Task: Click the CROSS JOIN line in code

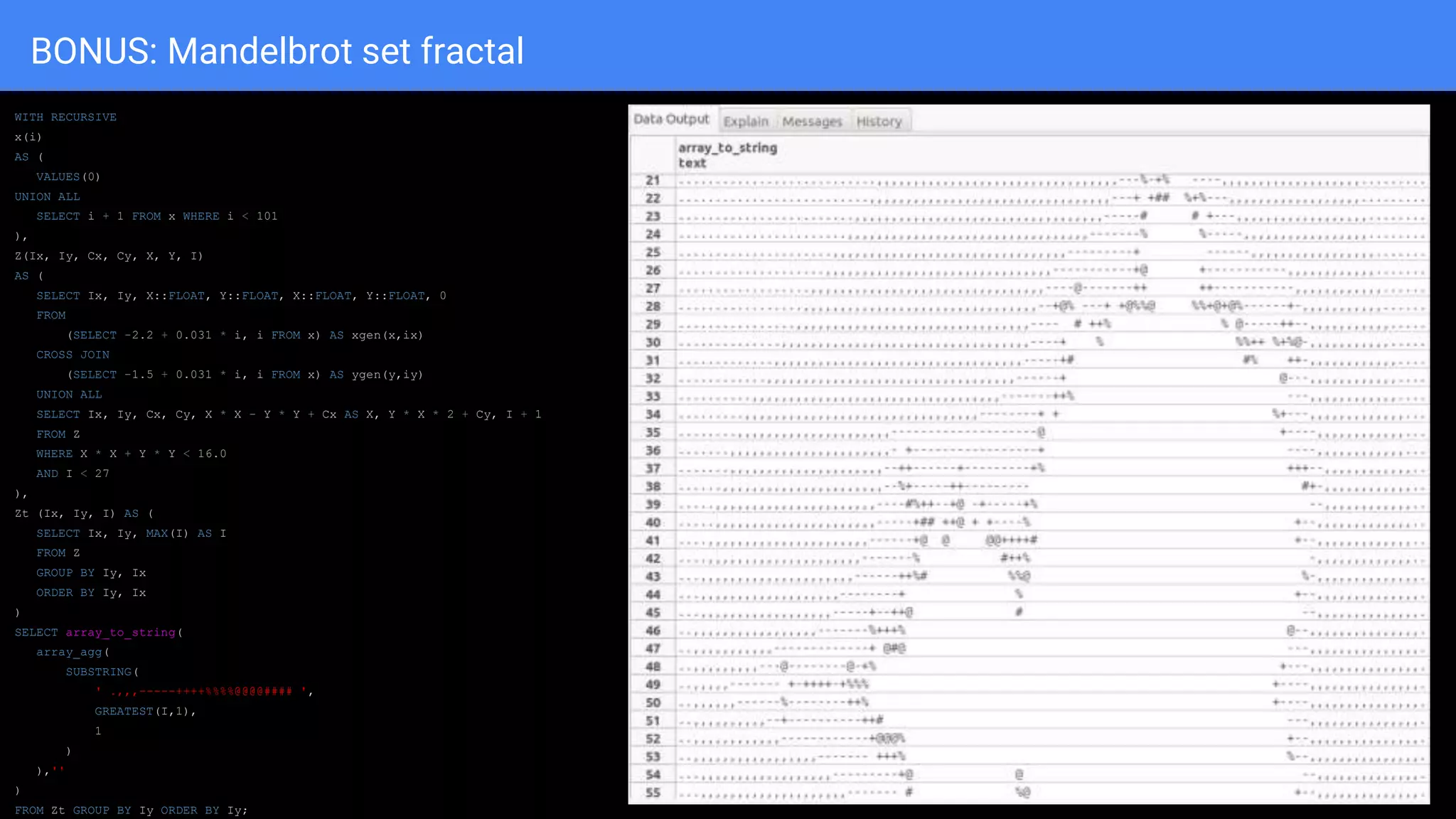Action: point(73,355)
